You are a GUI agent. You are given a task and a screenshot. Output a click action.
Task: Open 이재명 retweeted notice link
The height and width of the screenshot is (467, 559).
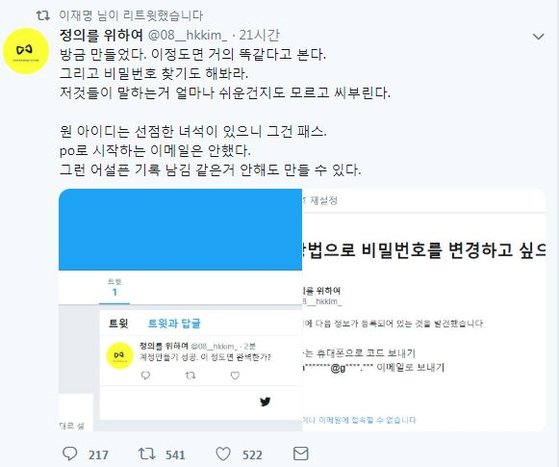pyautogui.click(x=131, y=15)
